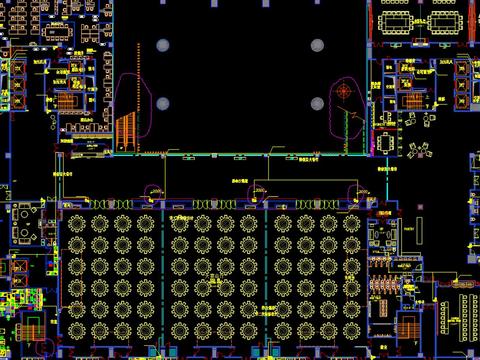
Task: Click the red crosshair target symbol
Action: click(x=343, y=91)
